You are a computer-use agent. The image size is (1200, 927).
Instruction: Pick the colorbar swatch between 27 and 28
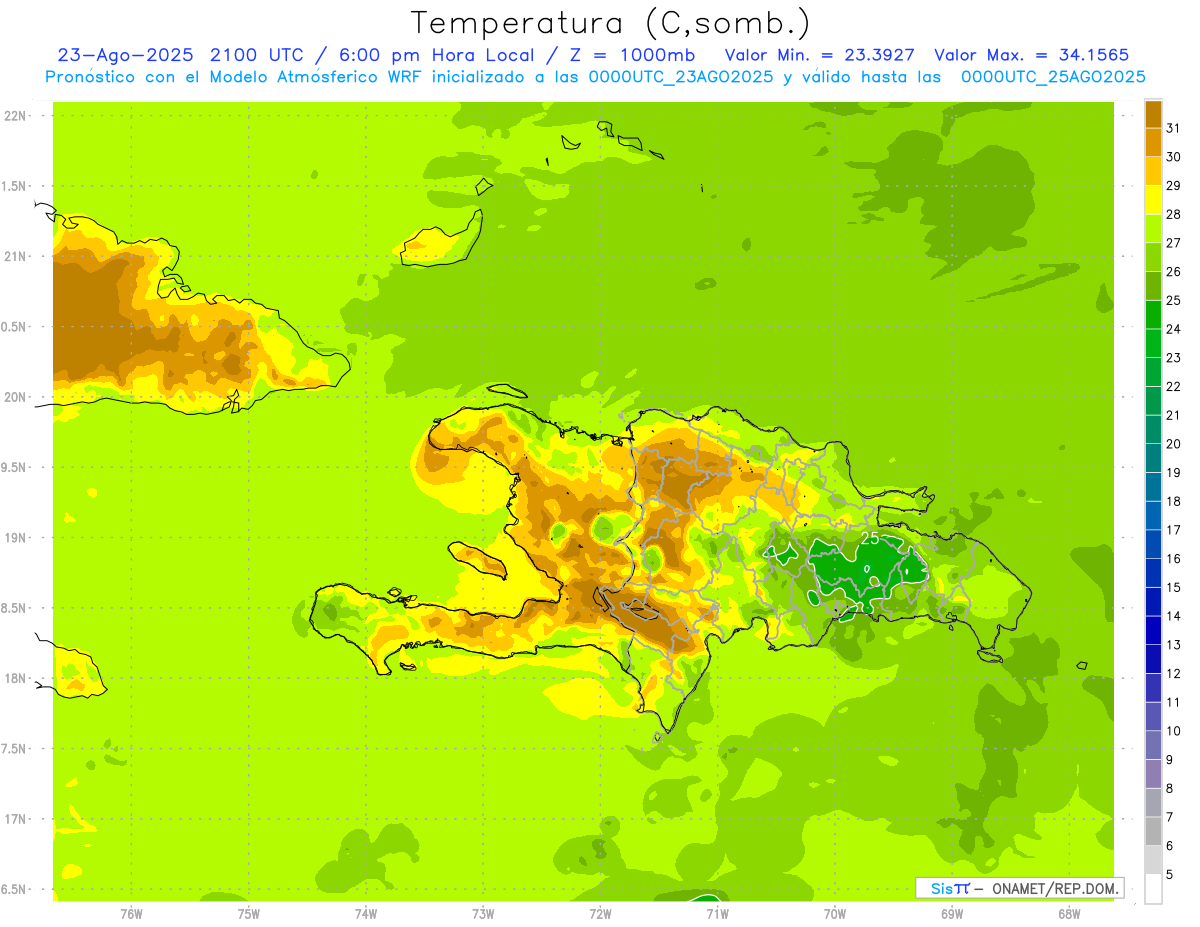pos(1153,229)
